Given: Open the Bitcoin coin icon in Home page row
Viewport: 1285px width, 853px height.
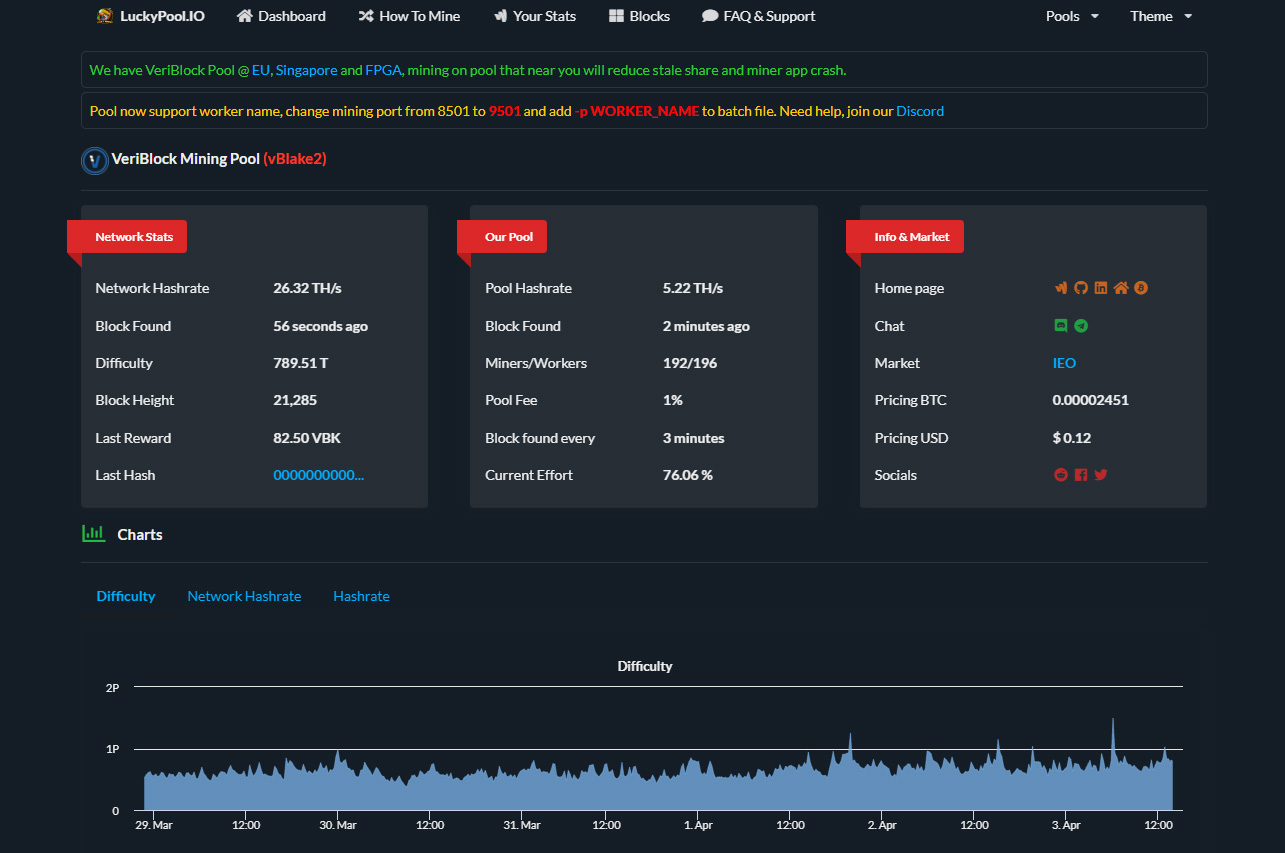Looking at the screenshot, I should click(1141, 288).
